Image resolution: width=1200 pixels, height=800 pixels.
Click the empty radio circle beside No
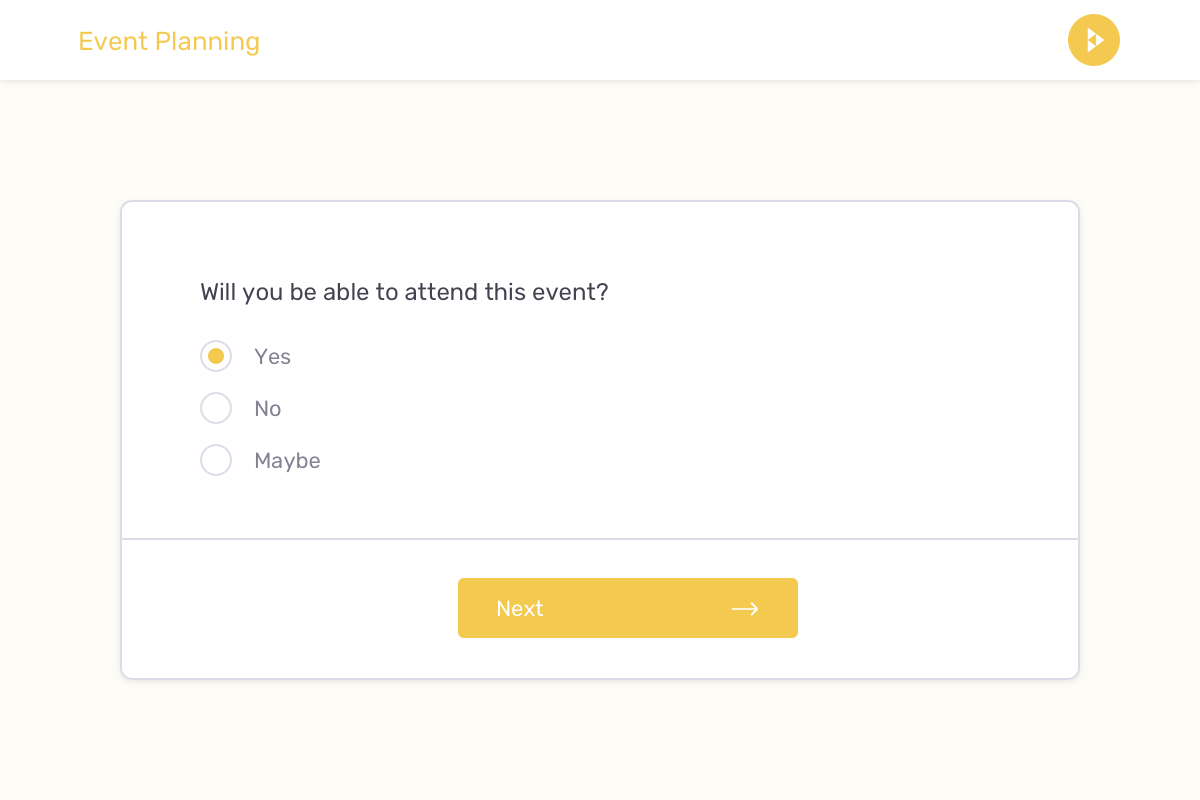(x=216, y=408)
